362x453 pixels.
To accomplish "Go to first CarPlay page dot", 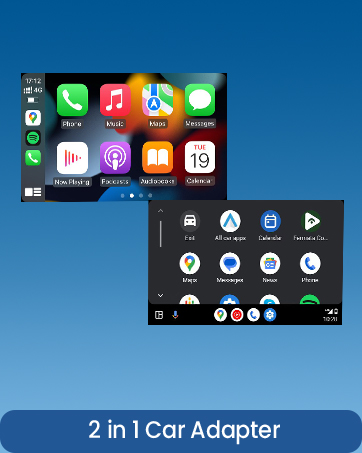I will tap(123, 196).
